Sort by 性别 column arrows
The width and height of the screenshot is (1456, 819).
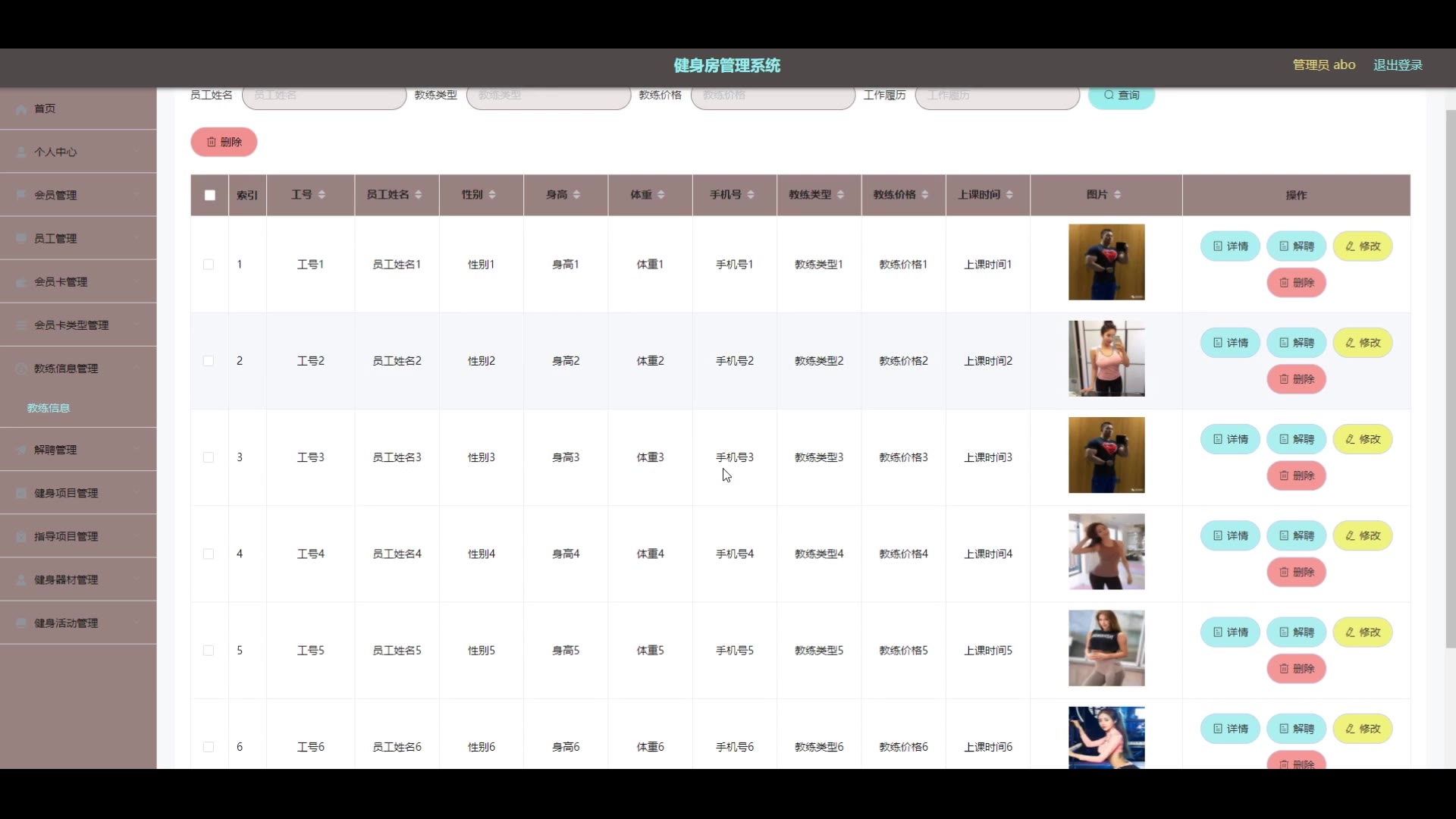[x=491, y=195]
